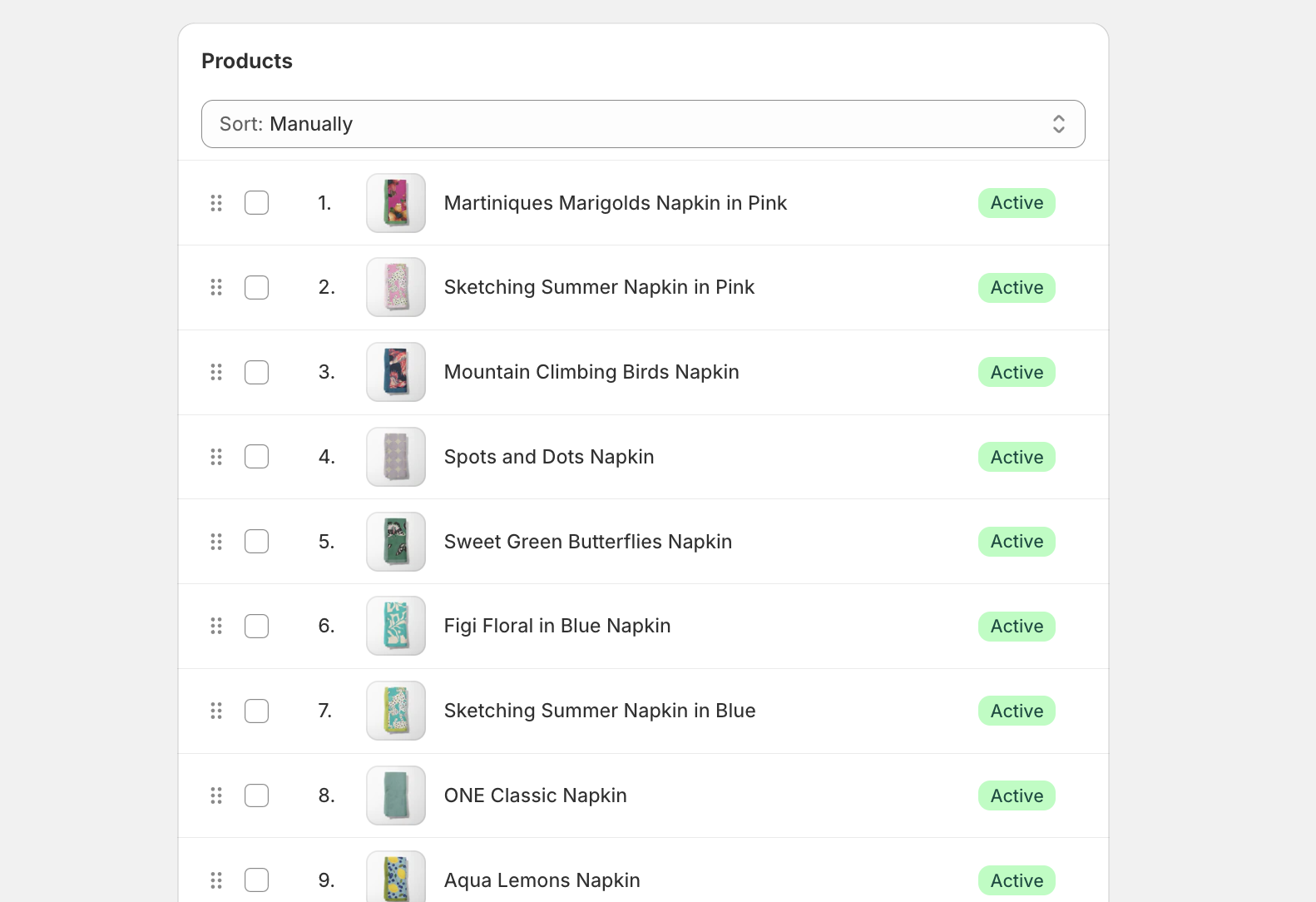This screenshot has height=902, width=1316.
Task: Tick the ONE Classic Napkin checkbox
Action: (x=256, y=795)
